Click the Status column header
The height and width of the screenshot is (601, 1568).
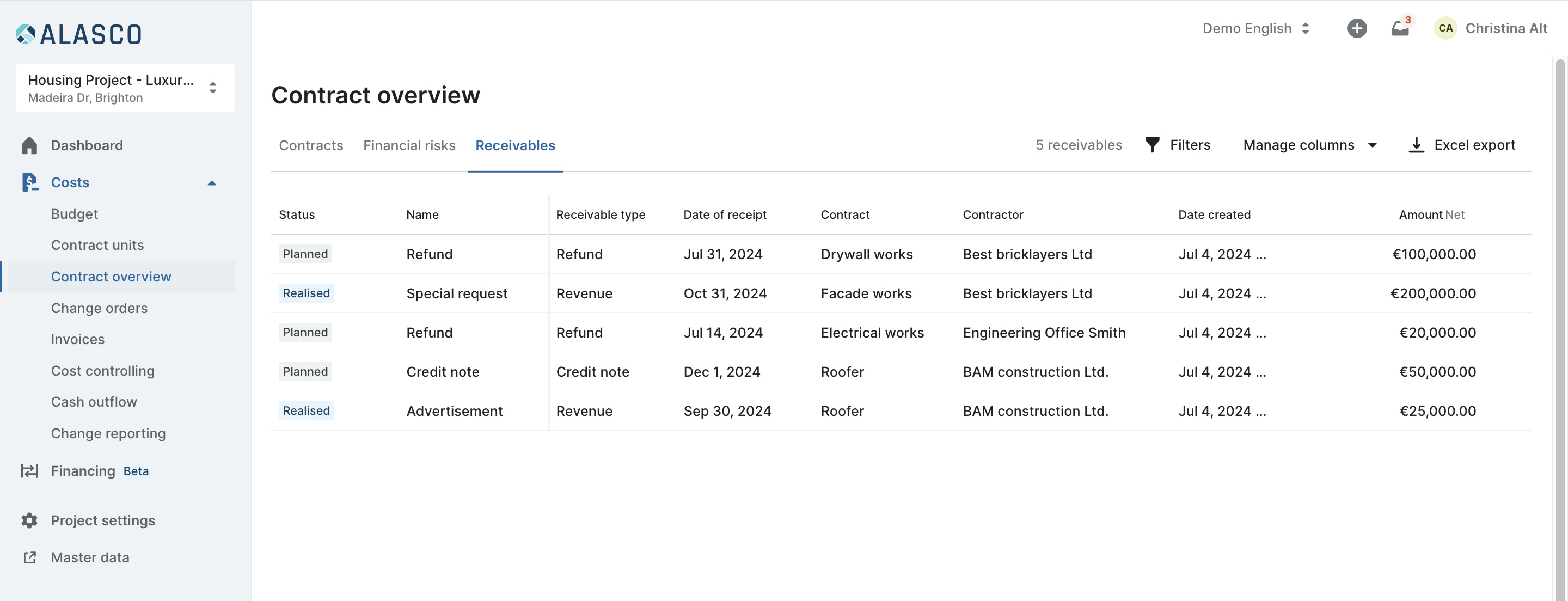[297, 214]
